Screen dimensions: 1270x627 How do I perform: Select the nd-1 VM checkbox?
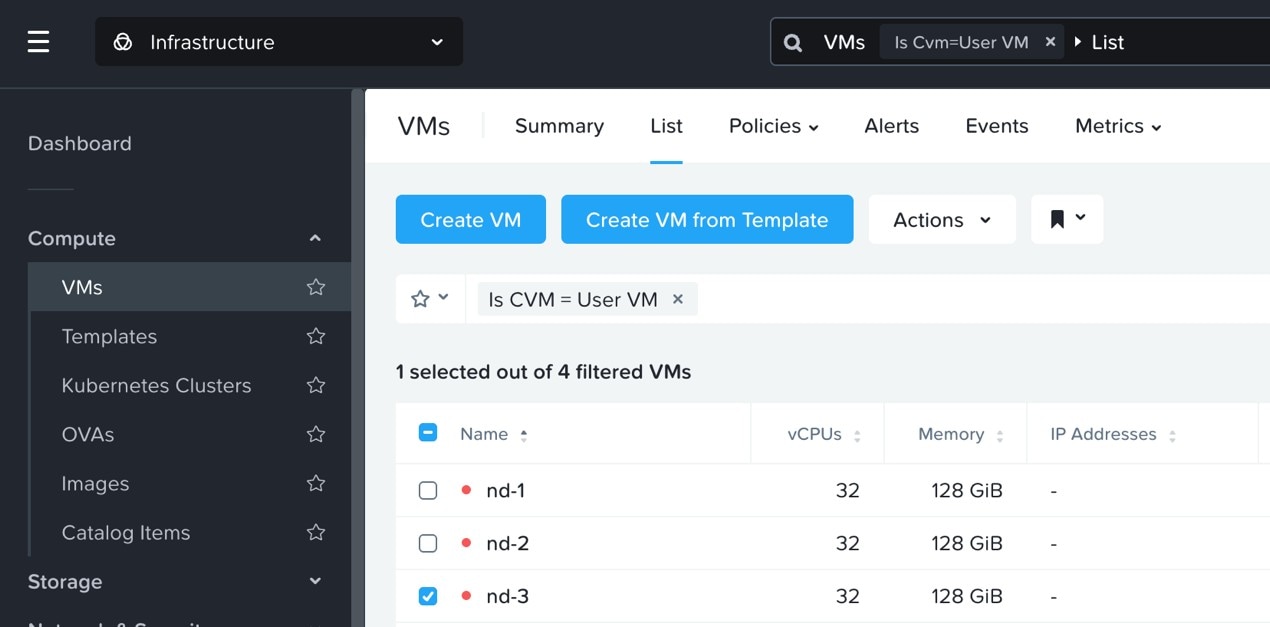tap(428, 491)
